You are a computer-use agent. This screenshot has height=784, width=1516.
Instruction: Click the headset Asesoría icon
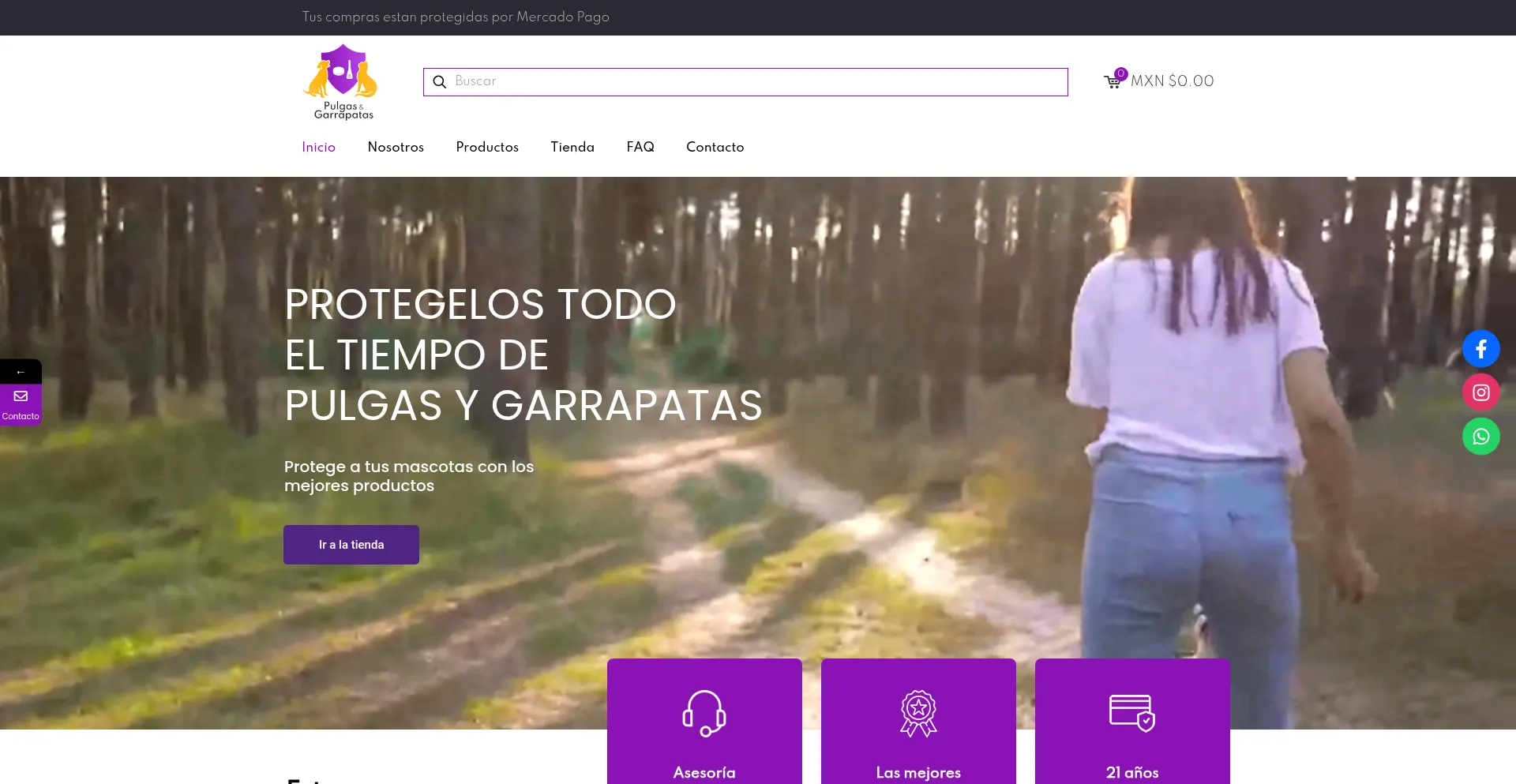click(x=704, y=713)
